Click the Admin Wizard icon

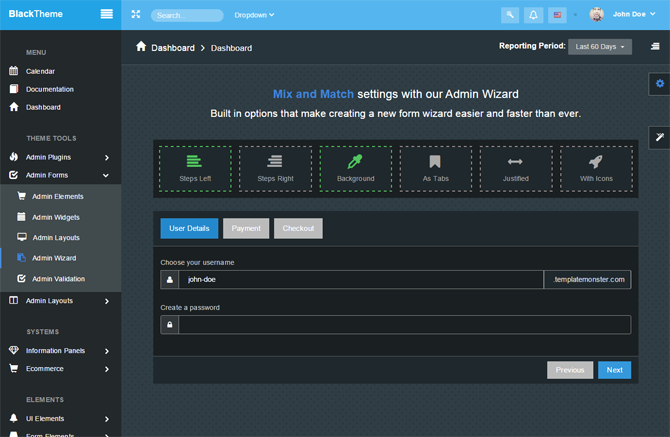[x=21, y=258]
